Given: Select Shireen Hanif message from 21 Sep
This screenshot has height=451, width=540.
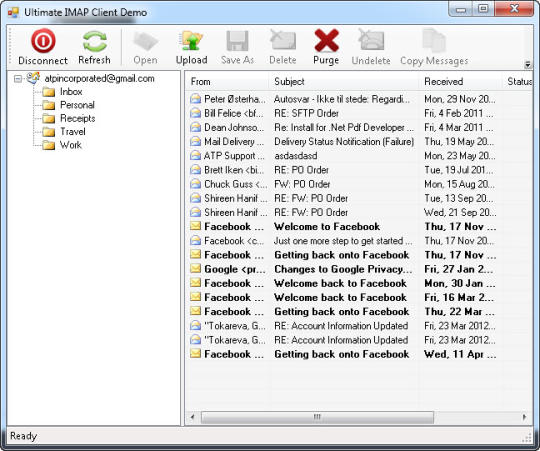Looking at the screenshot, I should [x=343, y=212].
